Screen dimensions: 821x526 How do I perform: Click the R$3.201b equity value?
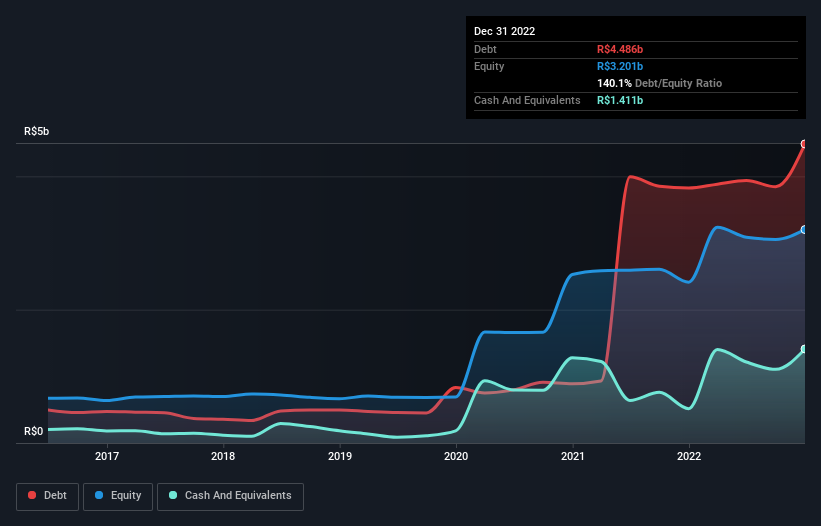pos(620,66)
